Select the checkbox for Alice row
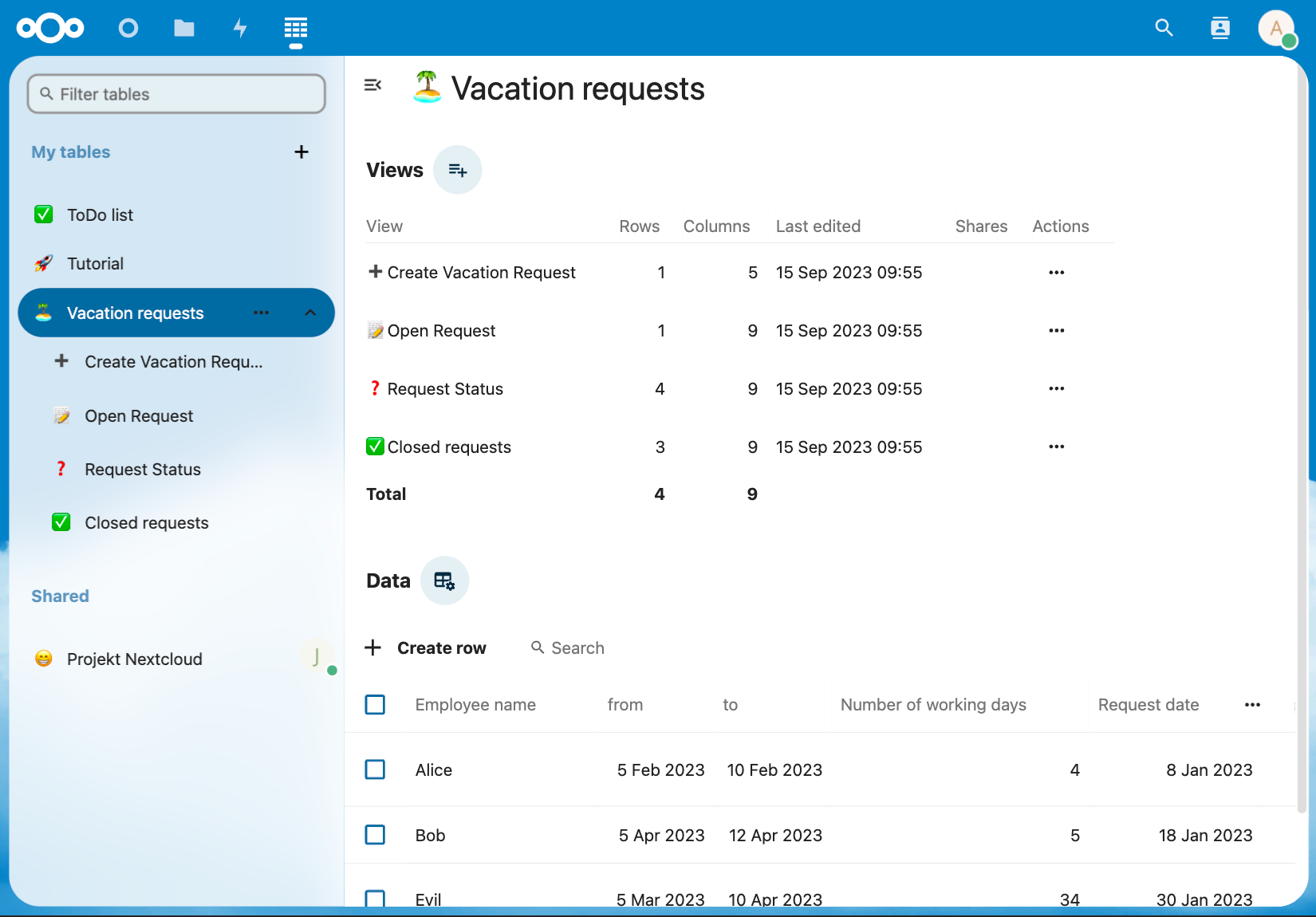 375,769
